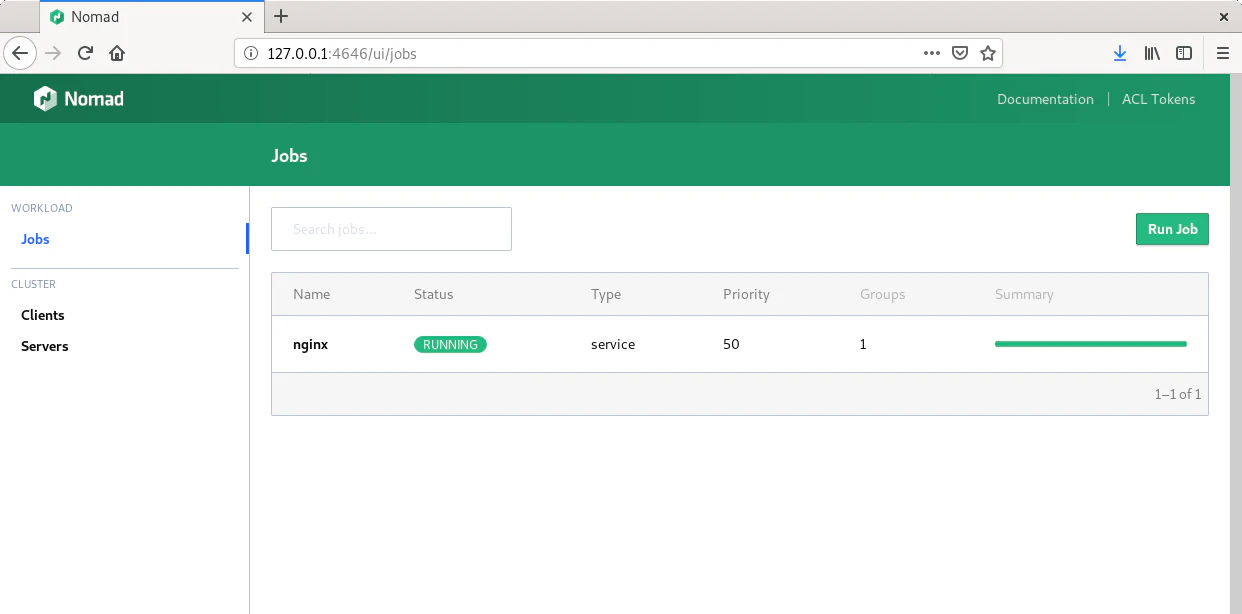Go to the browser home page icon
1242x614 pixels.
pyautogui.click(x=117, y=54)
